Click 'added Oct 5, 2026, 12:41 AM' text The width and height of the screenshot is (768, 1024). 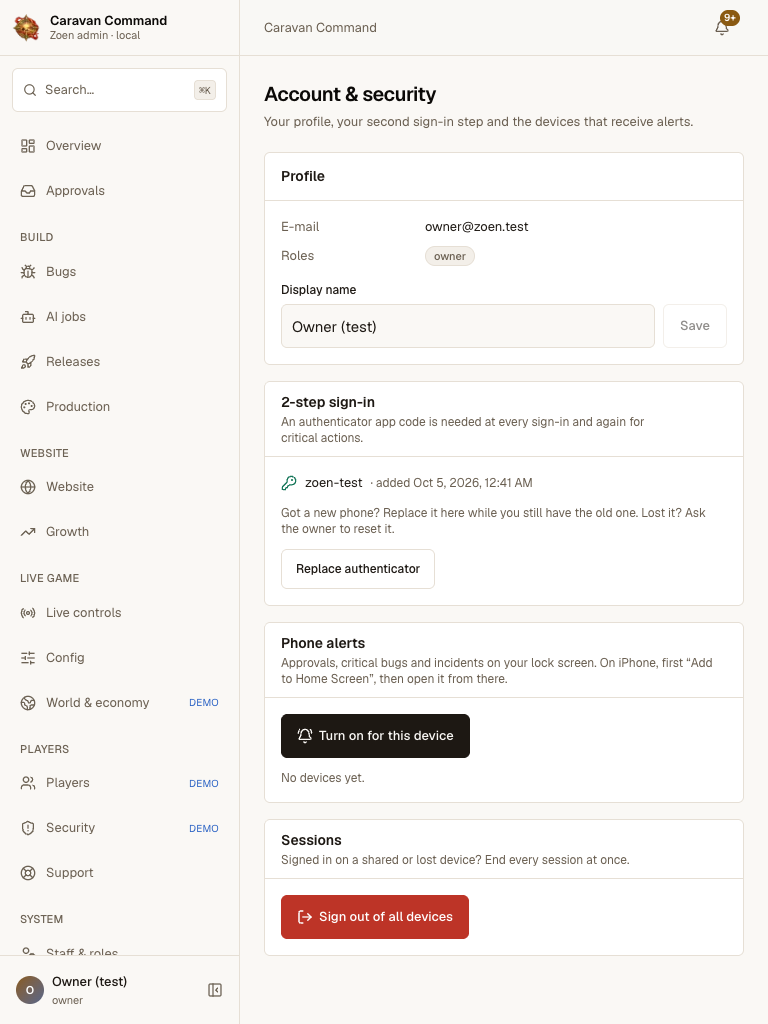point(455,483)
